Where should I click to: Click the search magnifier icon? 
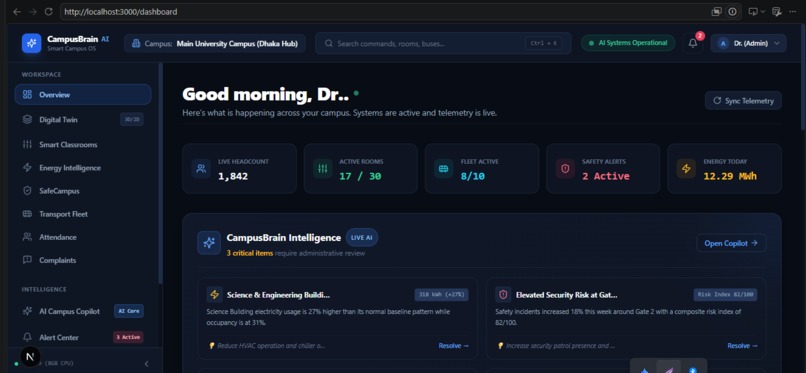click(329, 44)
